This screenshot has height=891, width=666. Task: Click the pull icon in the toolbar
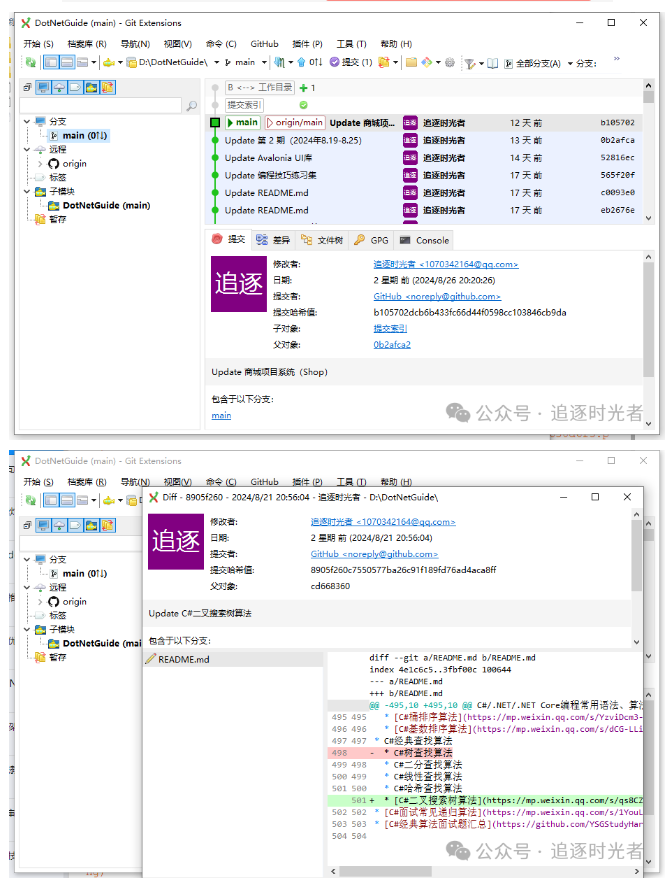[279, 63]
